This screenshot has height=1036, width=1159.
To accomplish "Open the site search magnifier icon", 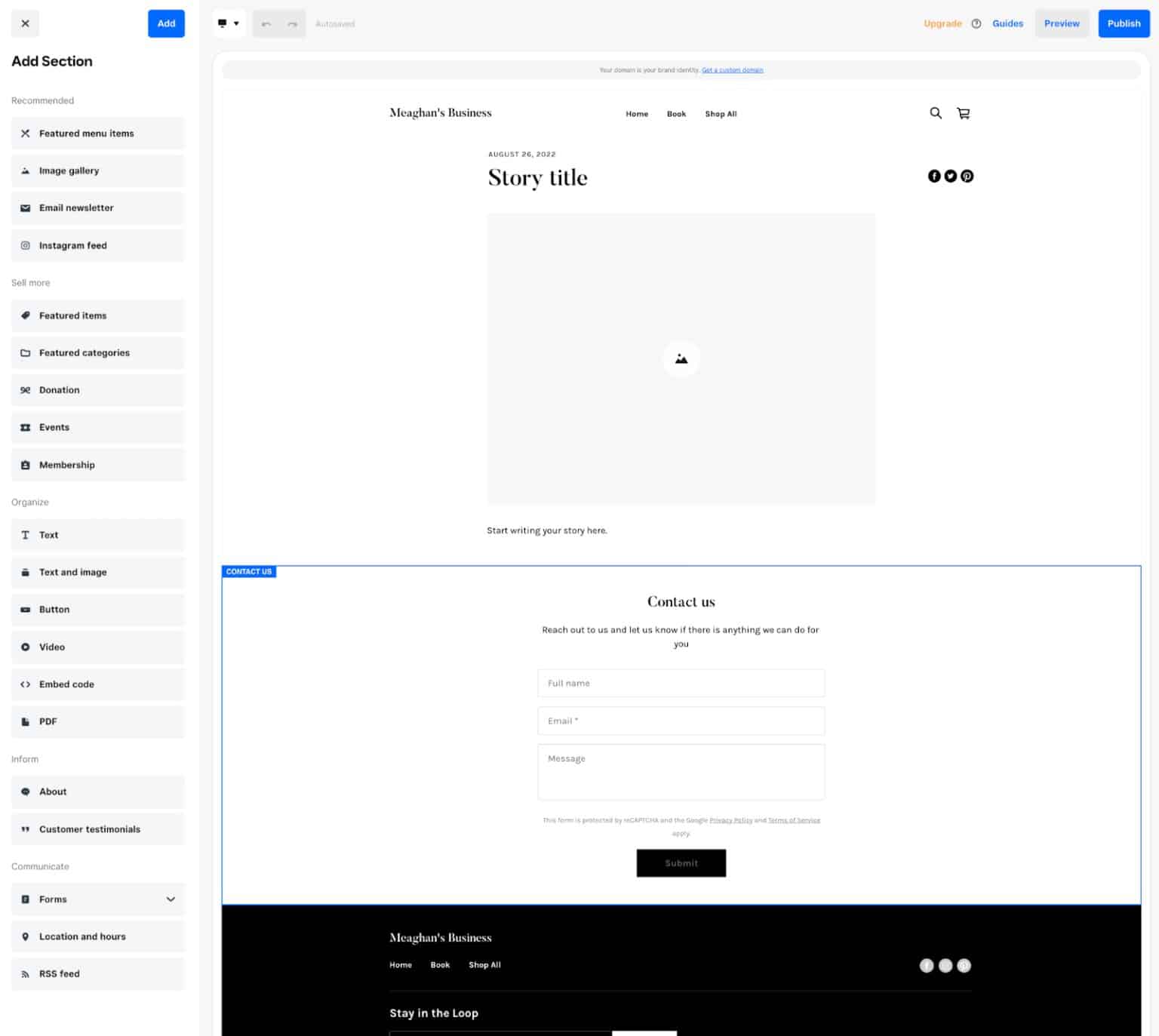I will (x=936, y=113).
